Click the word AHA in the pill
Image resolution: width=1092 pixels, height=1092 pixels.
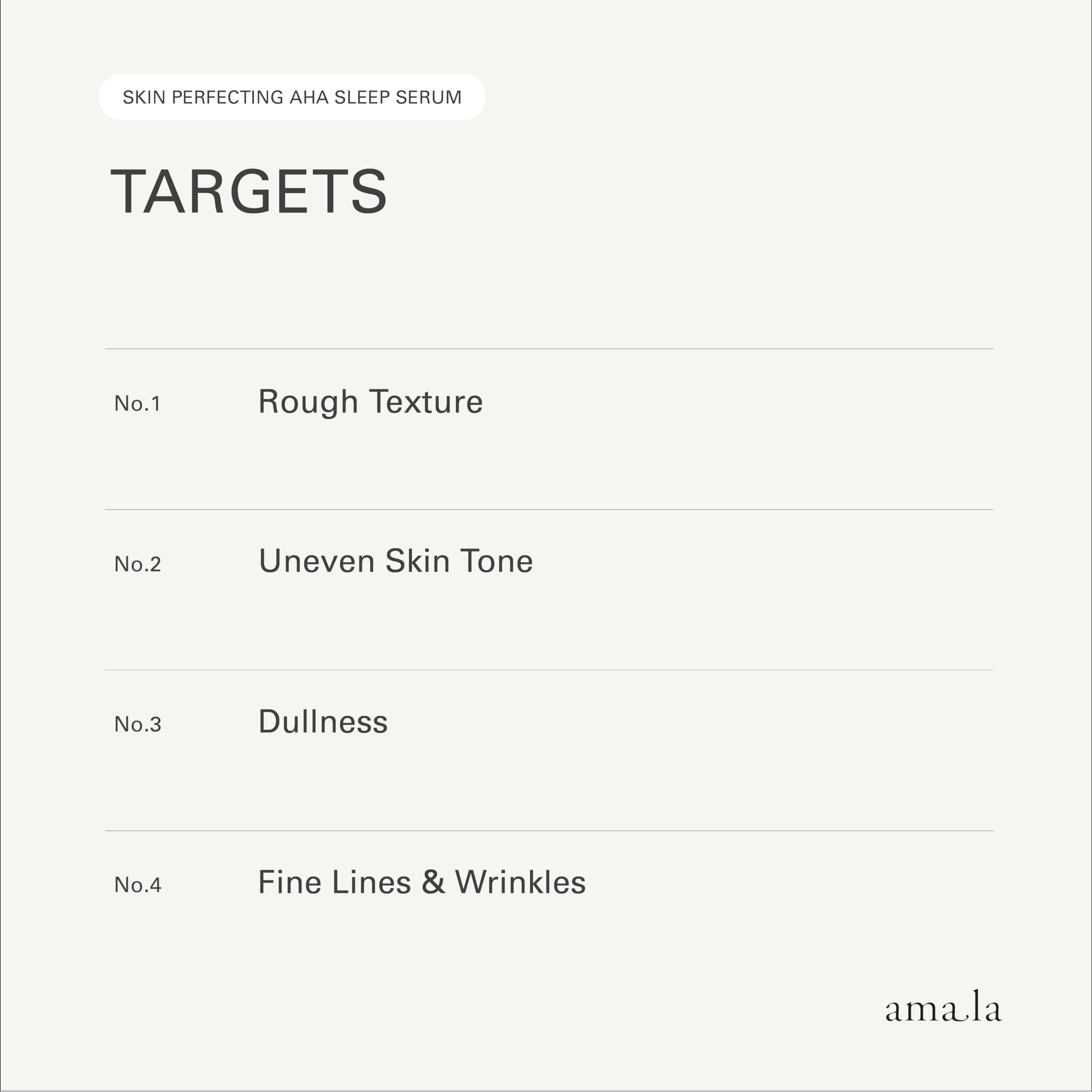pyautogui.click(x=308, y=97)
